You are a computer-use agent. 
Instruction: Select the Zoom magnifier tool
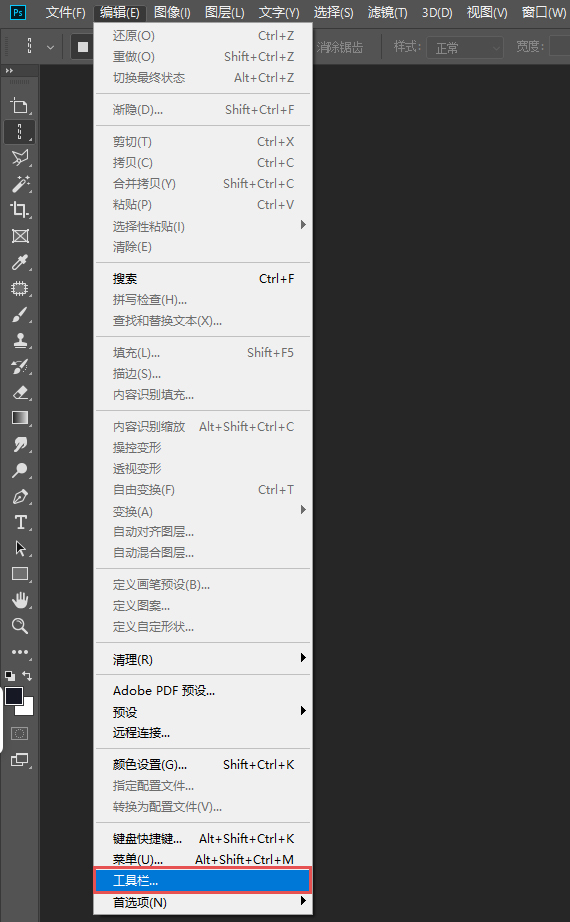[19, 626]
